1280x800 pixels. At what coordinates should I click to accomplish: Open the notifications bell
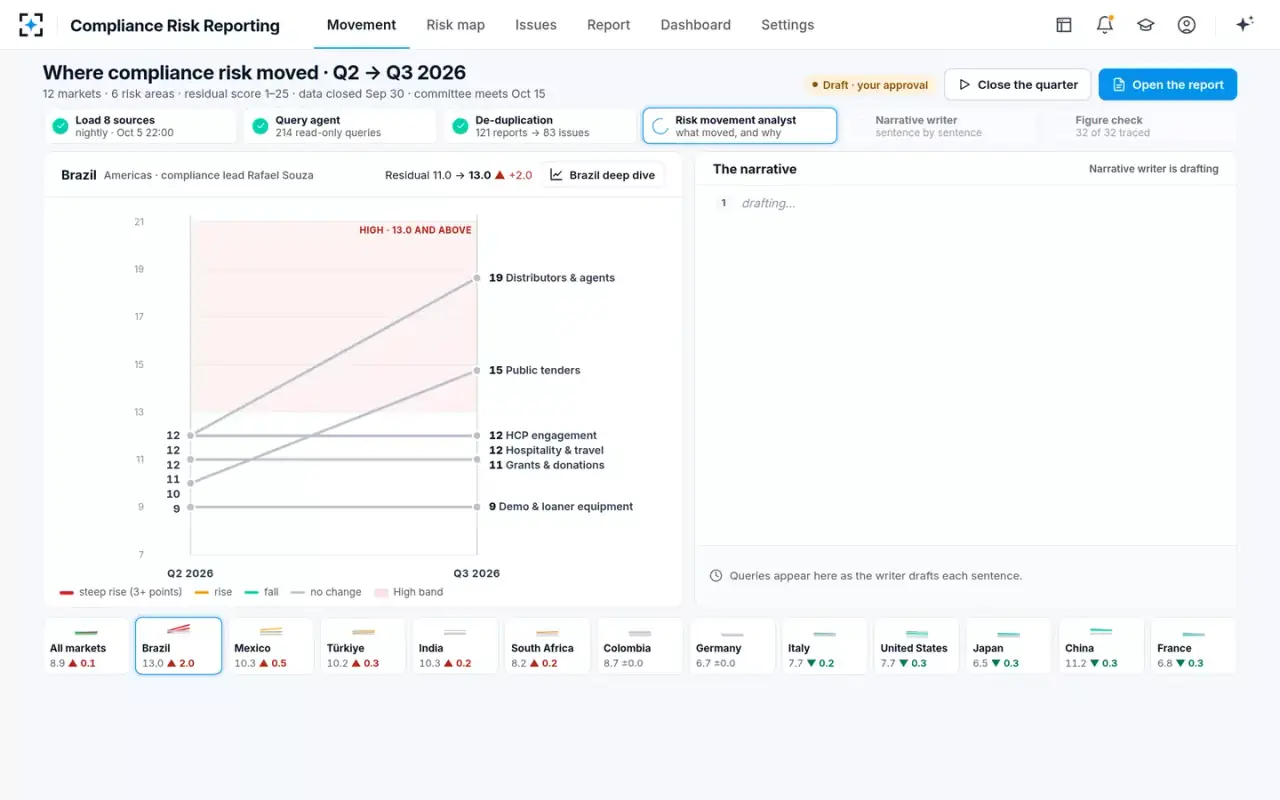(1105, 25)
